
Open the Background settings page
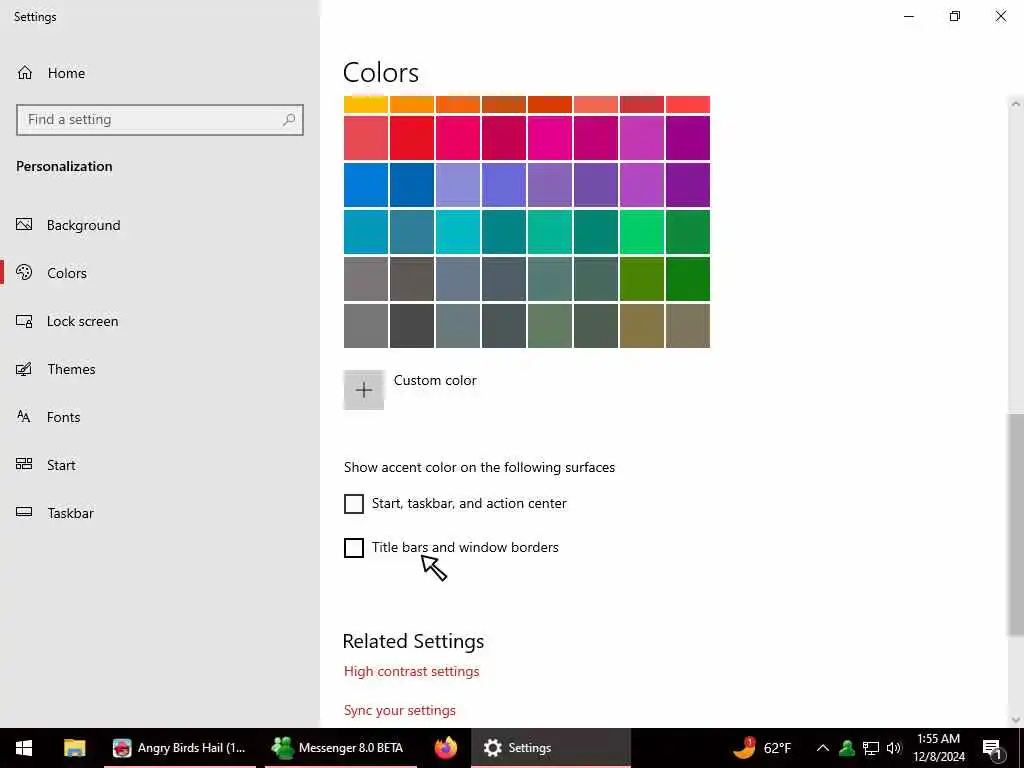click(x=83, y=225)
